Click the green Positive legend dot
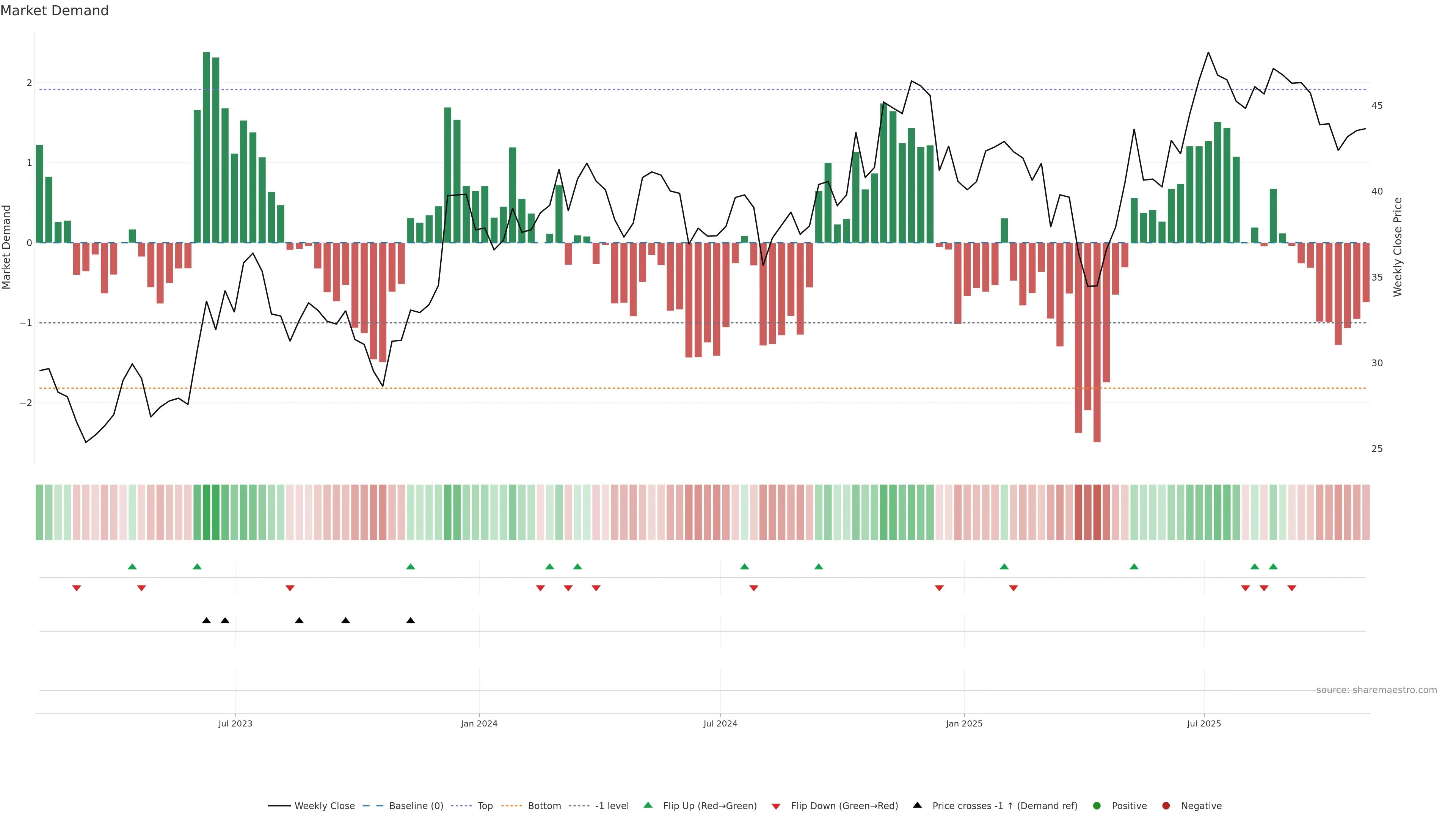1456x819 pixels. coord(1097,806)
